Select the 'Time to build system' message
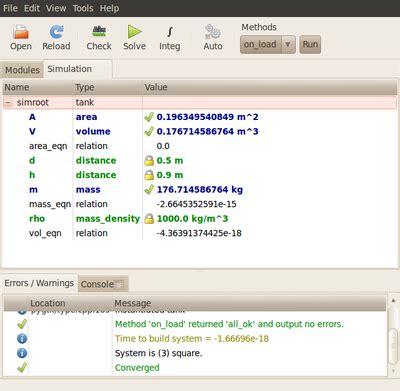Screen dimensions: 400x391 [x=192, y=339]
